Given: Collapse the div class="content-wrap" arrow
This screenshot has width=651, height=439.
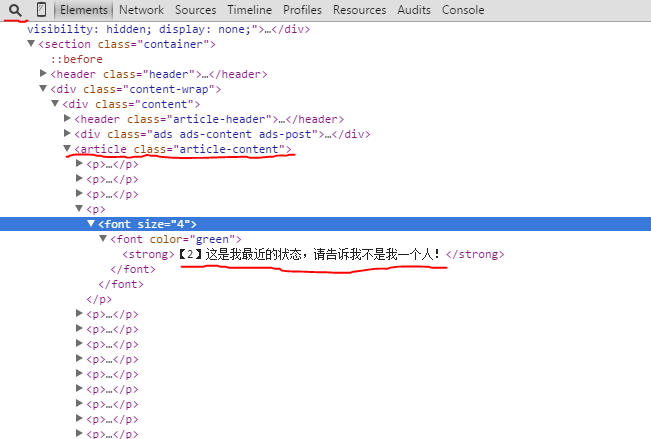Looking at the screenshot, I should pyautogui.click(x=43, y=88).
